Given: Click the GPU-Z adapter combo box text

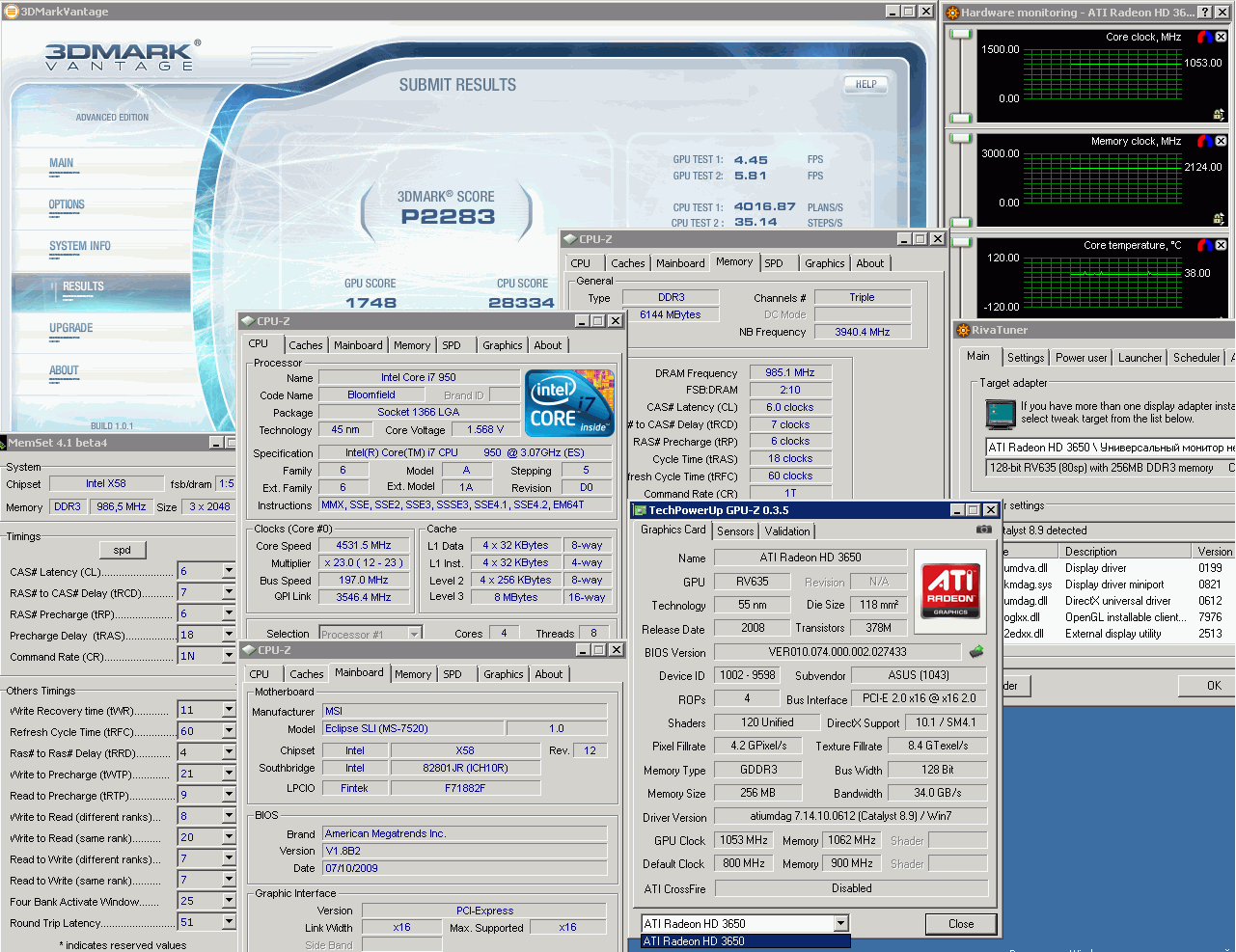Looking at the screenshot, I should (737, 923).
